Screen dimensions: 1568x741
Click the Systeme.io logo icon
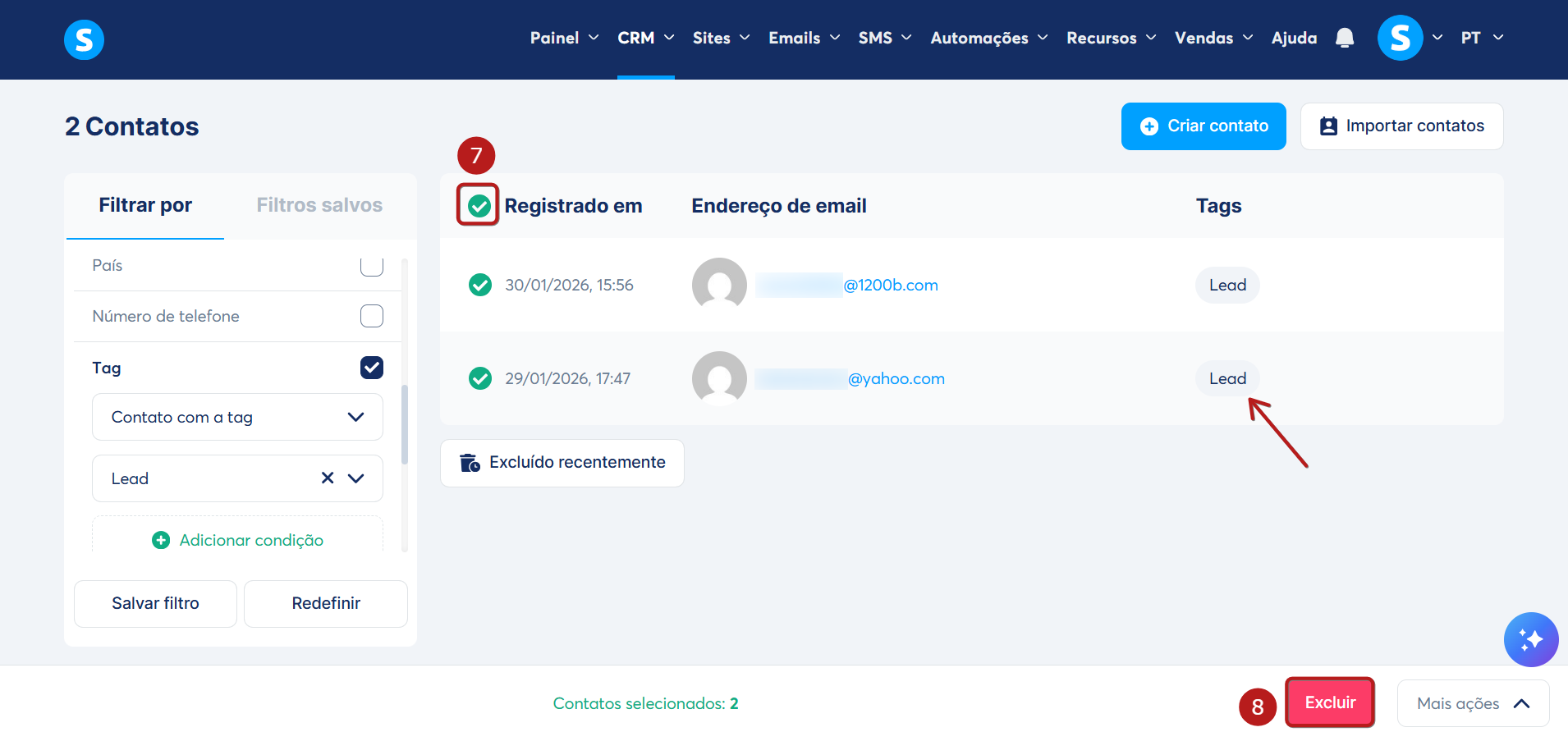84,39
